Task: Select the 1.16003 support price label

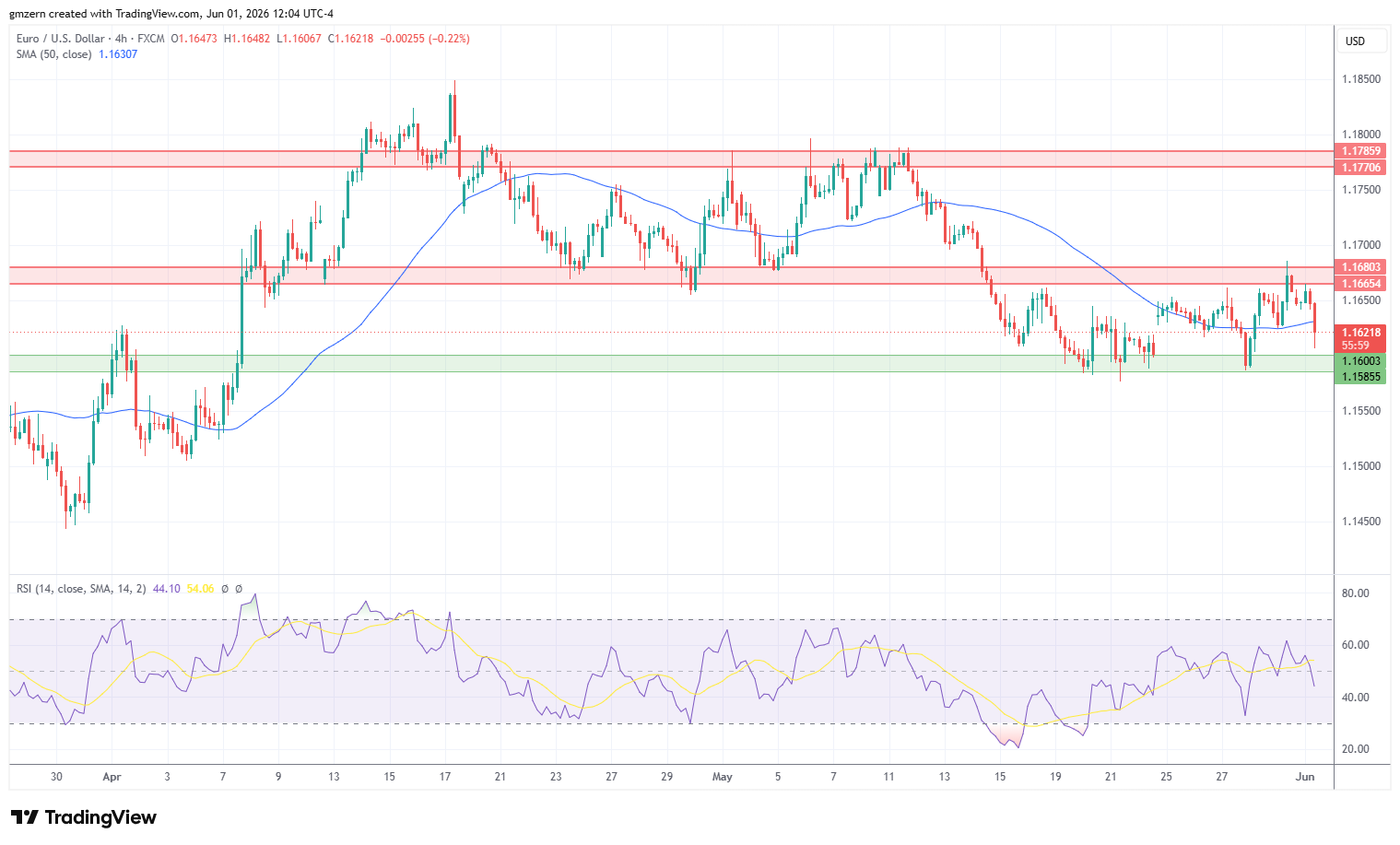Action: (x=1361, y=362)
